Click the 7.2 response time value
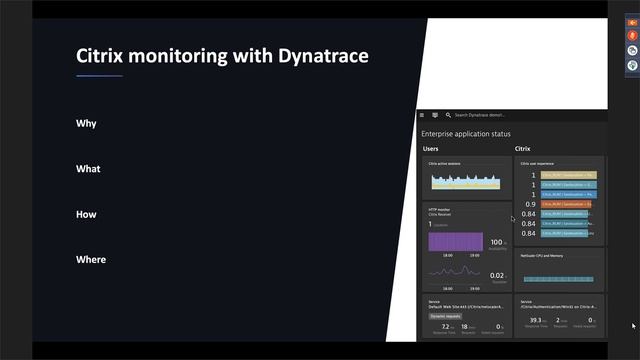This screenshot has height=360, width=640. (445, 327)
